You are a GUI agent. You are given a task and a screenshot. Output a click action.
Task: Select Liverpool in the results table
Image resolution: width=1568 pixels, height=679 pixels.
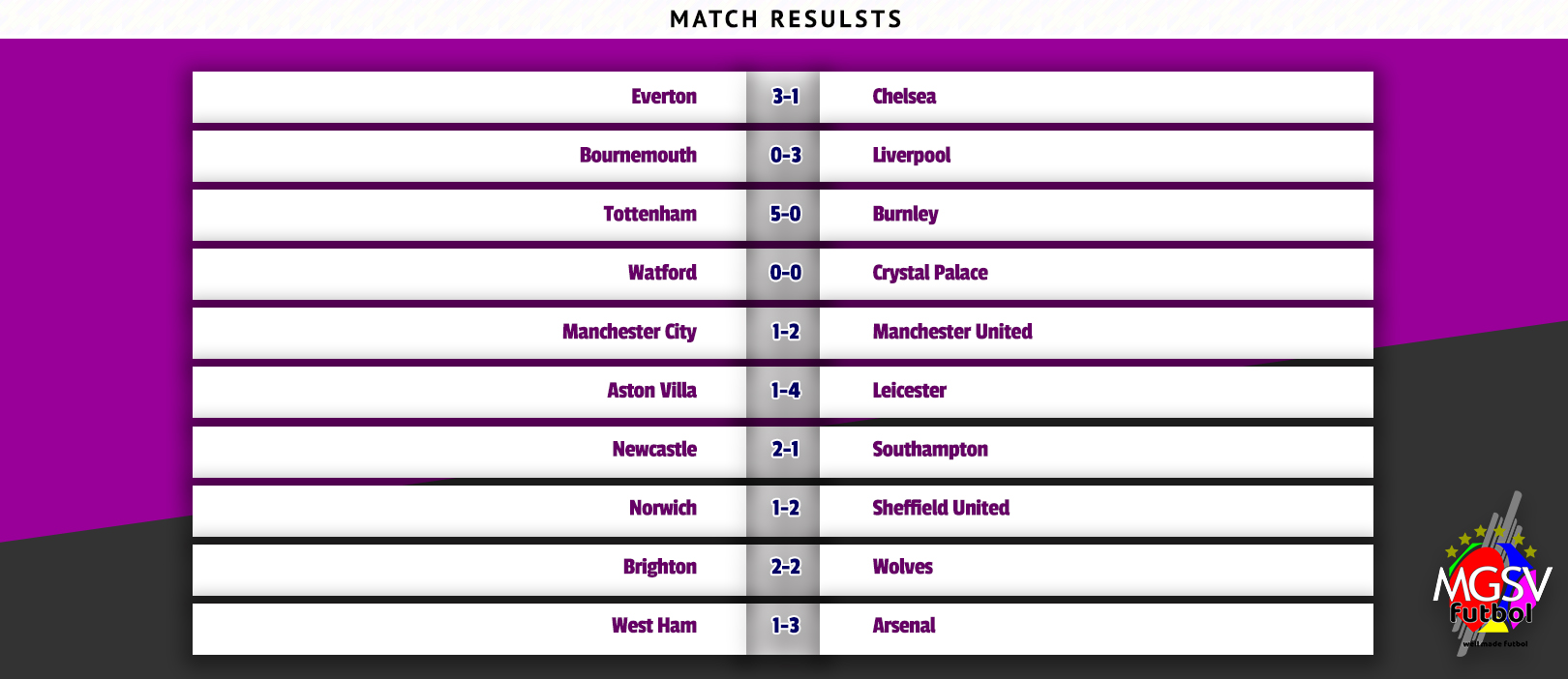click(x=911, y=156)
